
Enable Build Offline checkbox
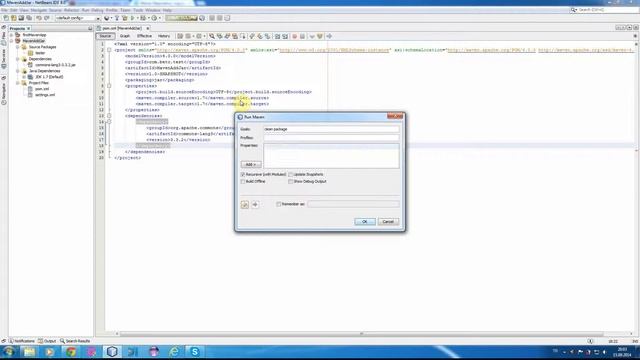tap(243, 181)
